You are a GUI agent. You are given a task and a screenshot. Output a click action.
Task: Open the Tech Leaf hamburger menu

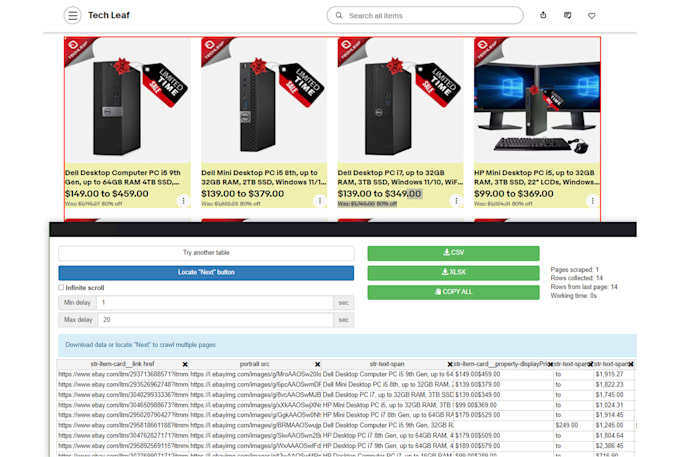(x=72, y=16)
